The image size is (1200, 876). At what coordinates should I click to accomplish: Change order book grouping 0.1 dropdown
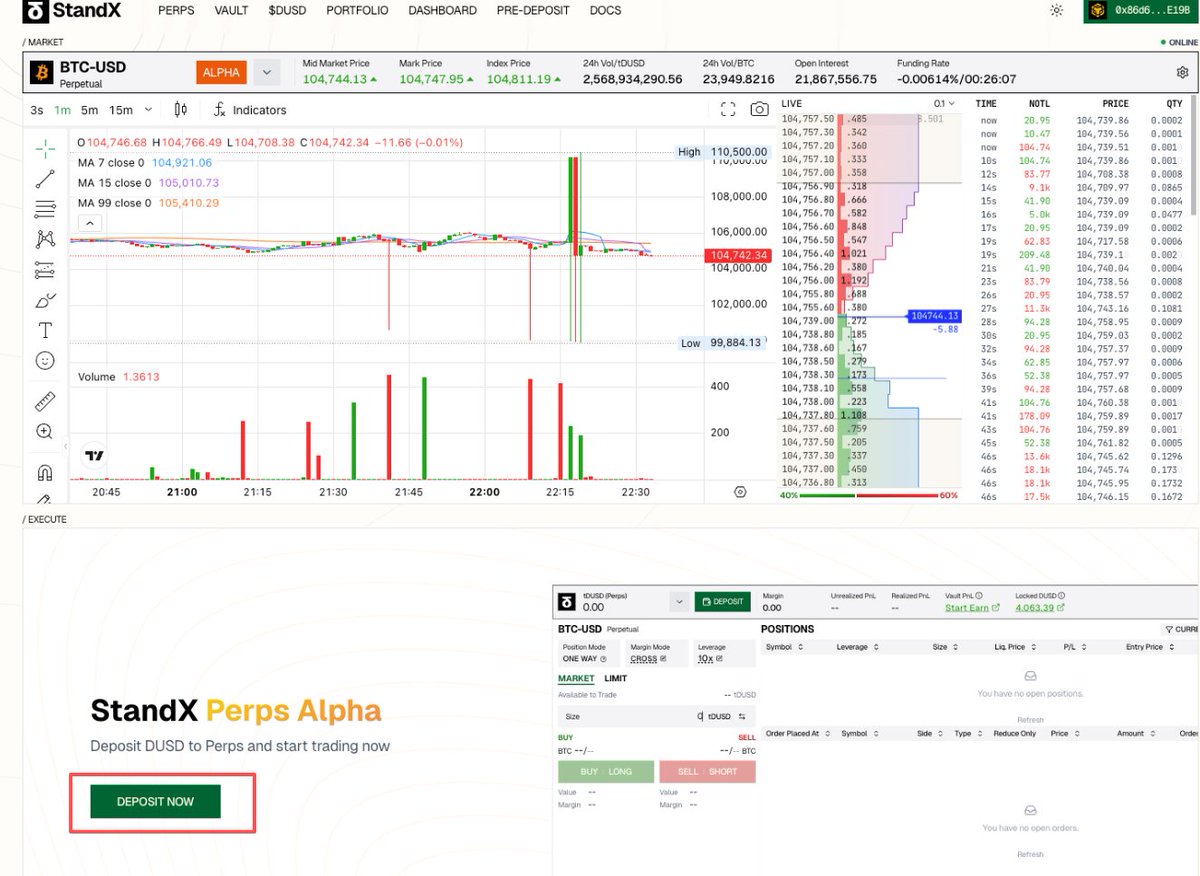[x=944, y=103]
